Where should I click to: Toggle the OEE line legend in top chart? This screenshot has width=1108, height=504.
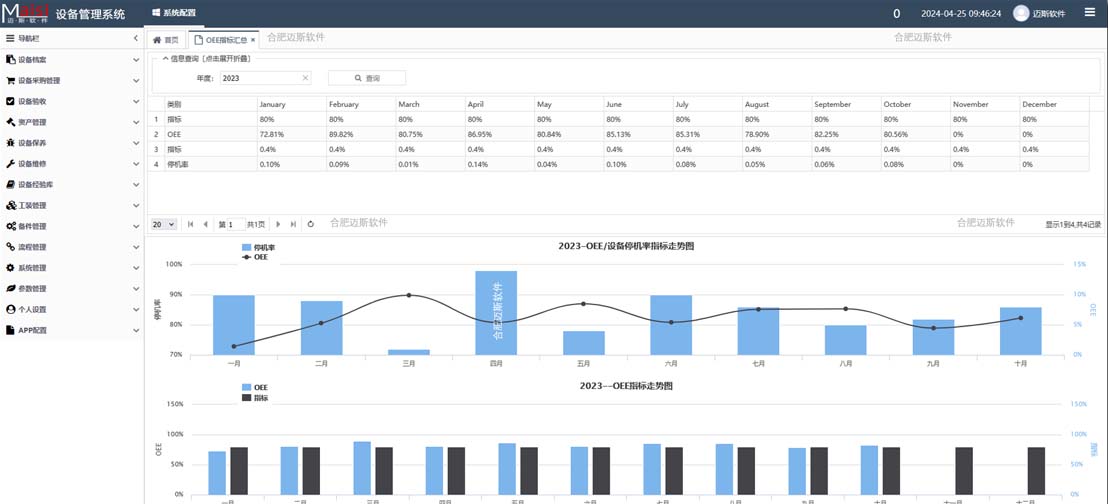pyautogui.click(x=255, y=257)
